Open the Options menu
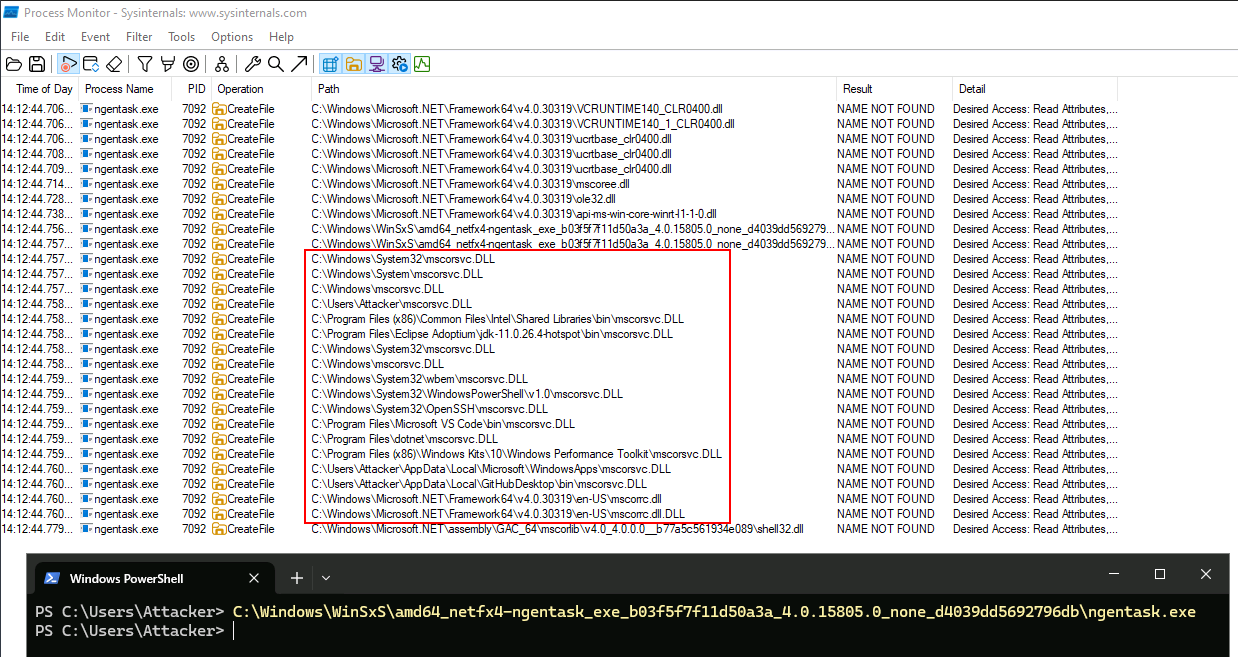The height and width of the screenshot is (657, 1238). coord(232,37)
